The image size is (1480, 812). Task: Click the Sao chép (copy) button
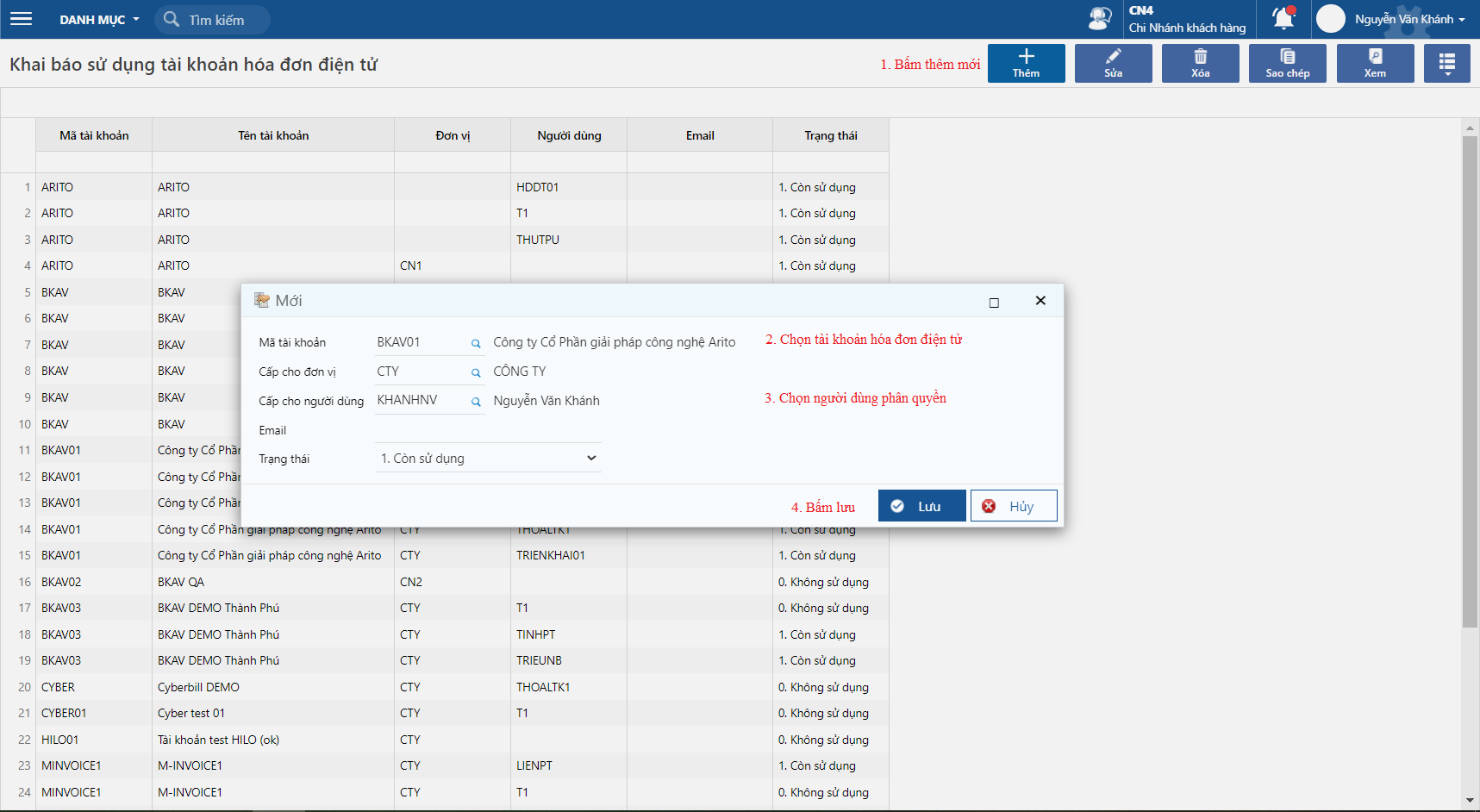pos(1287,64)
